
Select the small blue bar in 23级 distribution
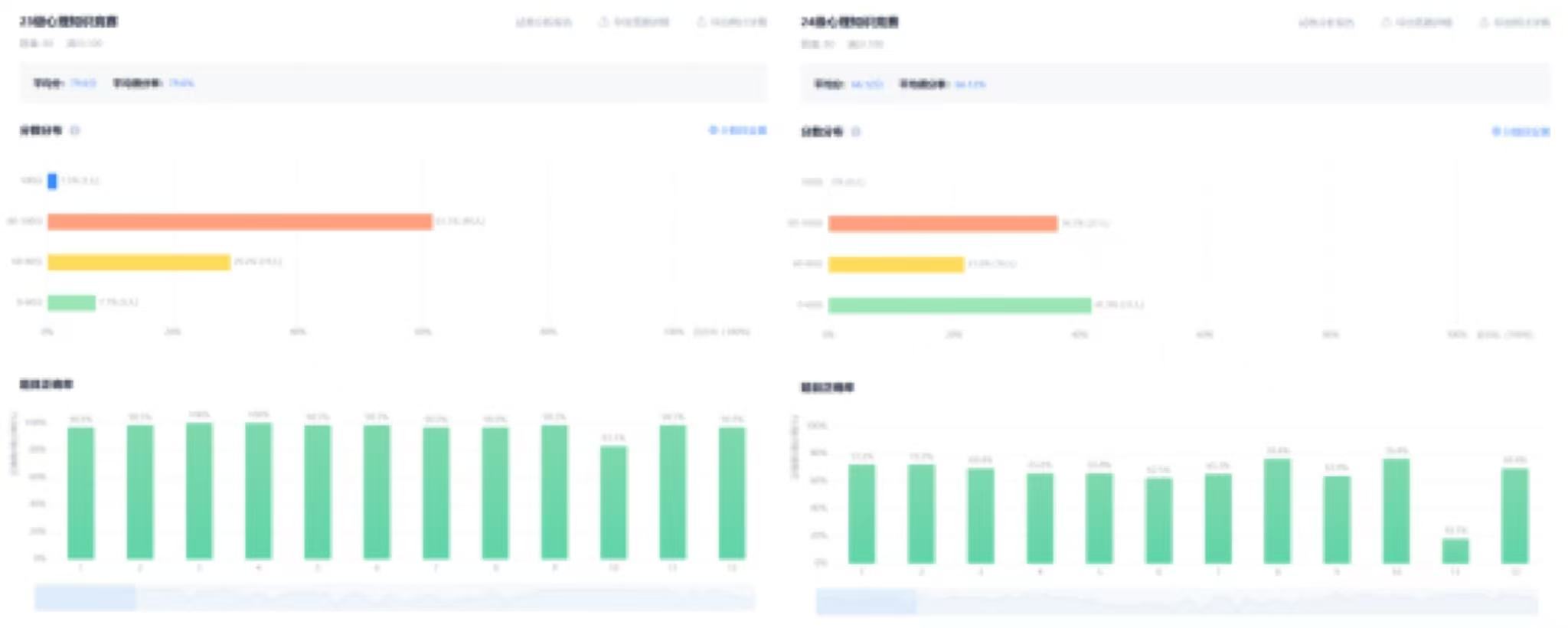coord(52,182)
